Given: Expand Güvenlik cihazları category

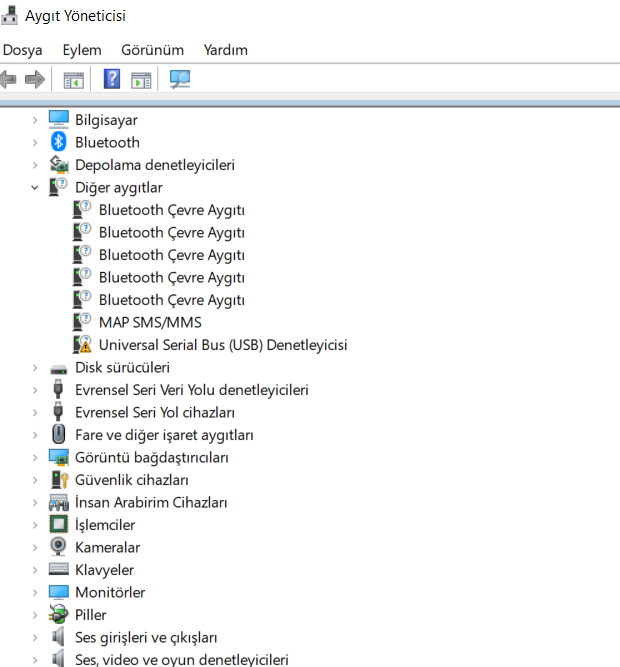Looking at the screenshot, I should click(35, 481).
